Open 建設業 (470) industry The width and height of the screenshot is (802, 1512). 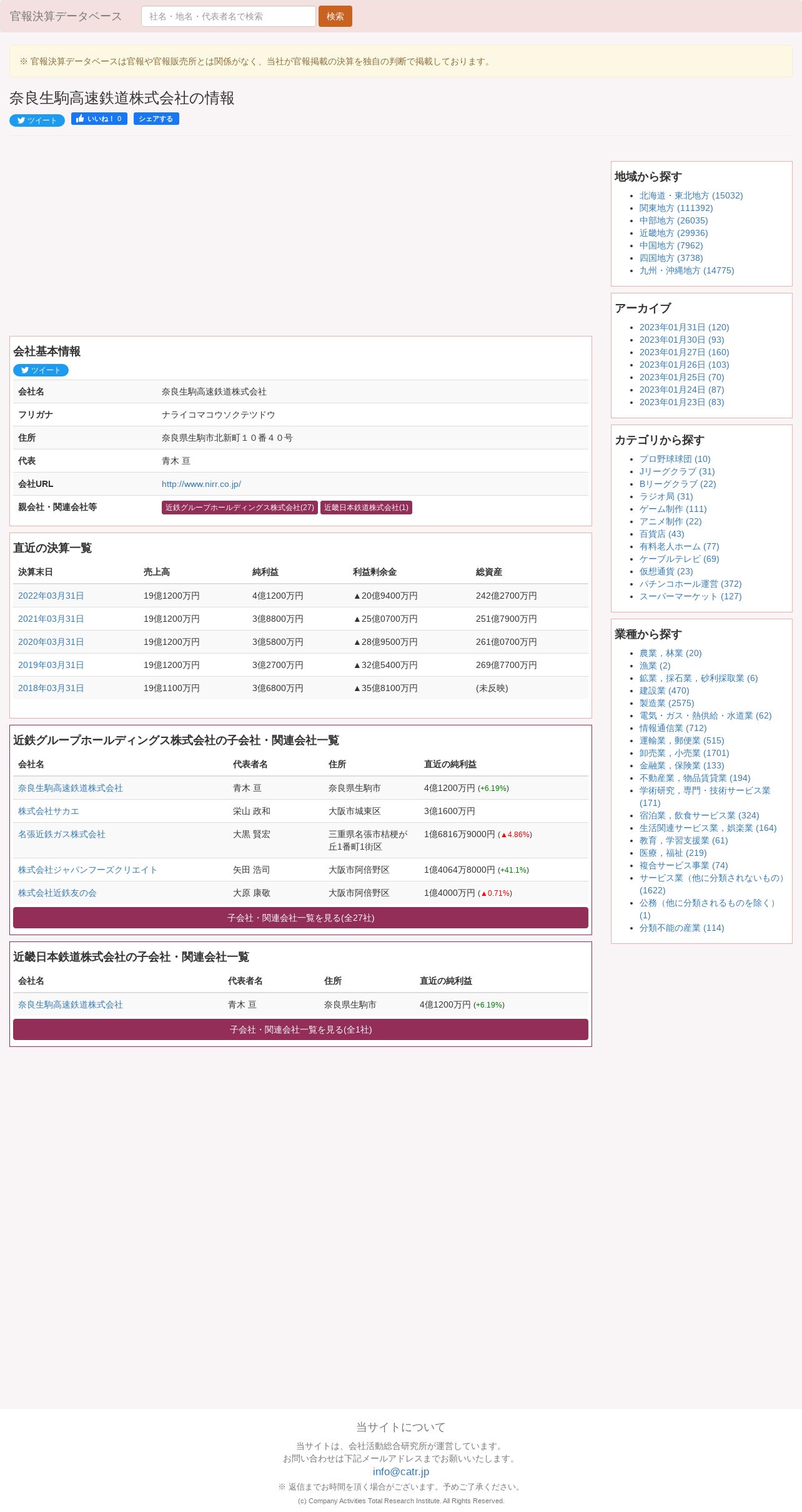664,690
